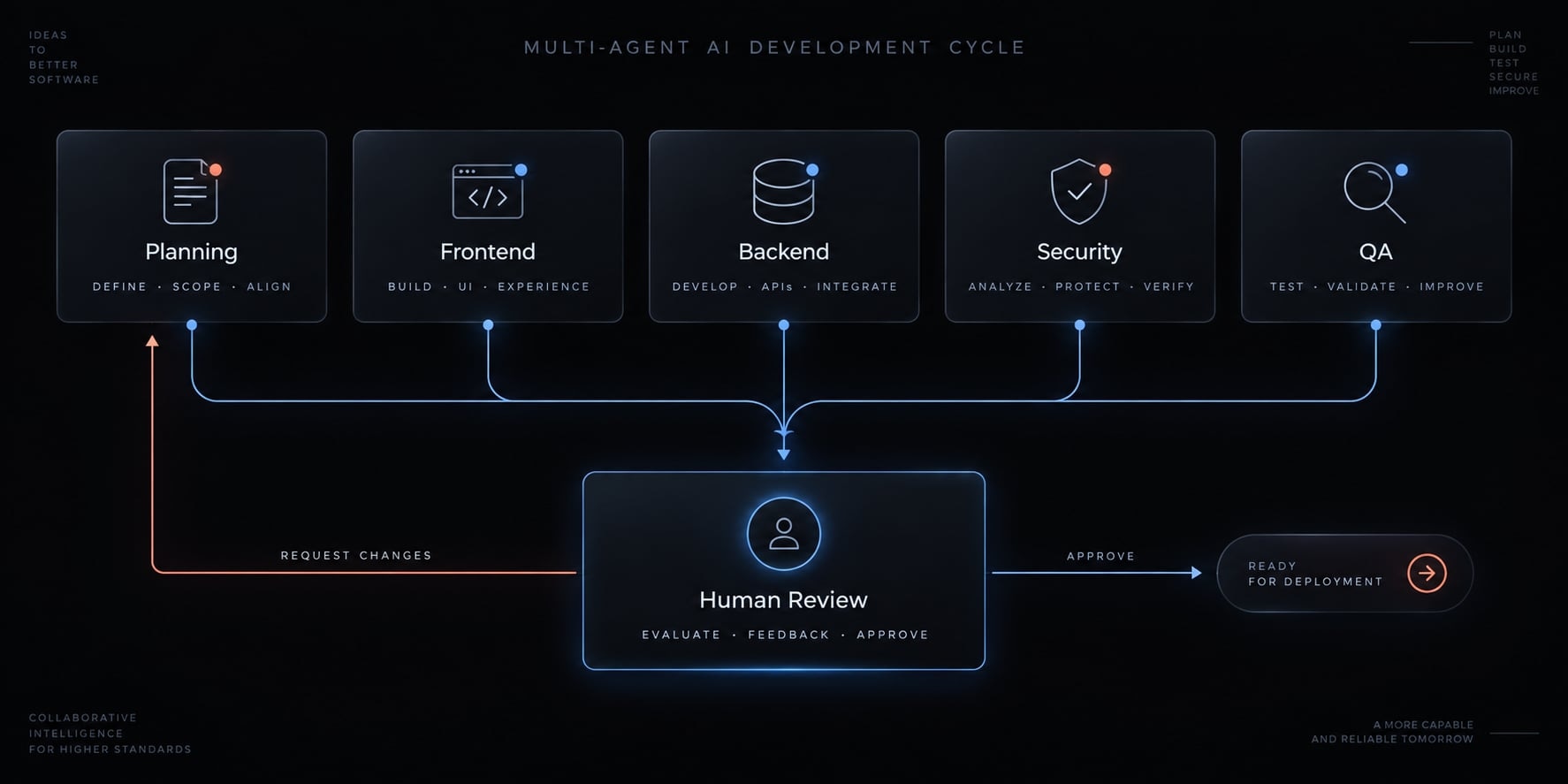This screenshot has height=784, width=1568.
Task: Click the word APIs in the Backend card
Action: pyautogui.click(x=777, y=286)
